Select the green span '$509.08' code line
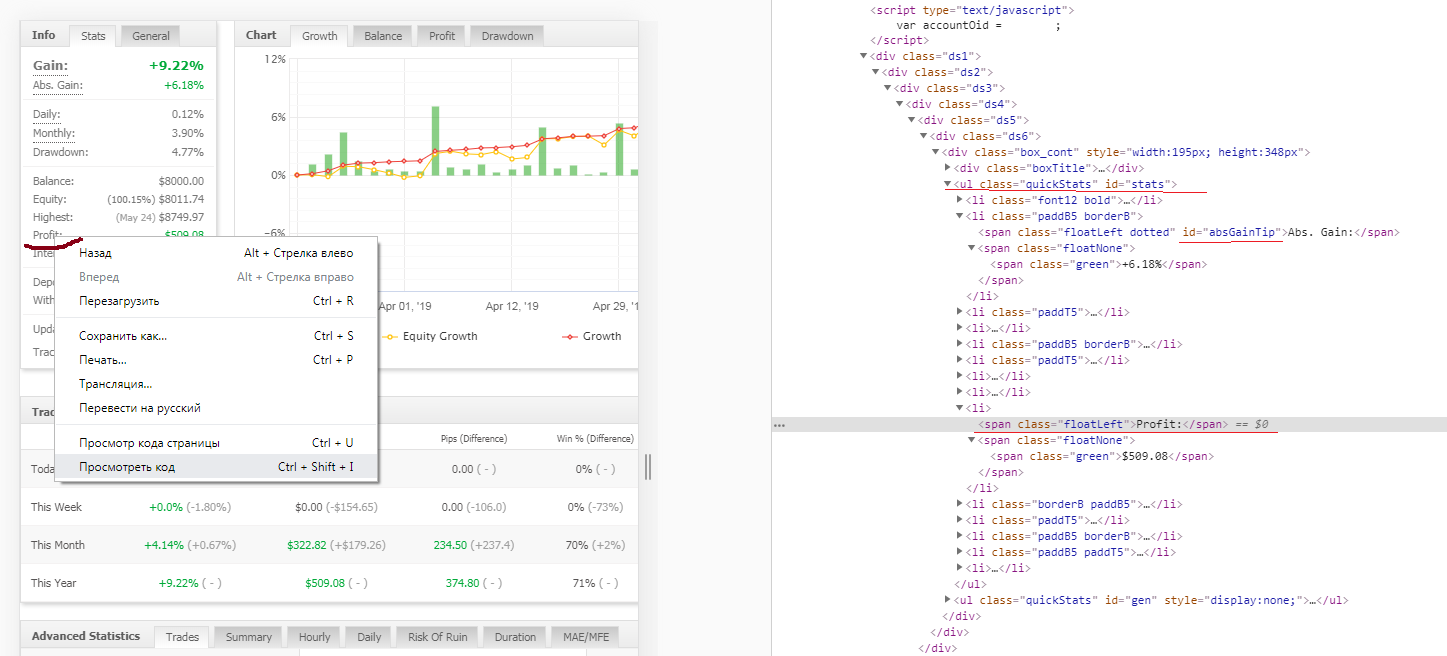The height and width of the screenshot is (656, 1447). [1102, 456]
